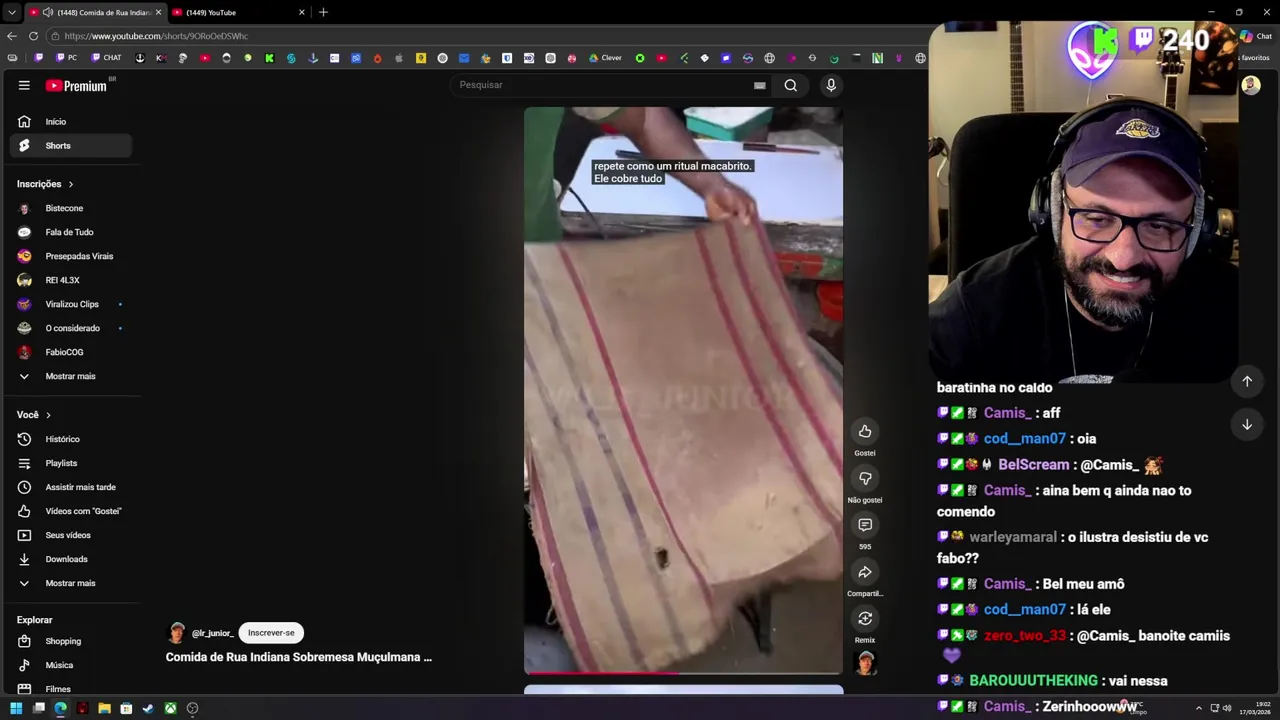Open the YouTube hamburger guide menu
The image size is (1280, 720).
pos(24,85)
